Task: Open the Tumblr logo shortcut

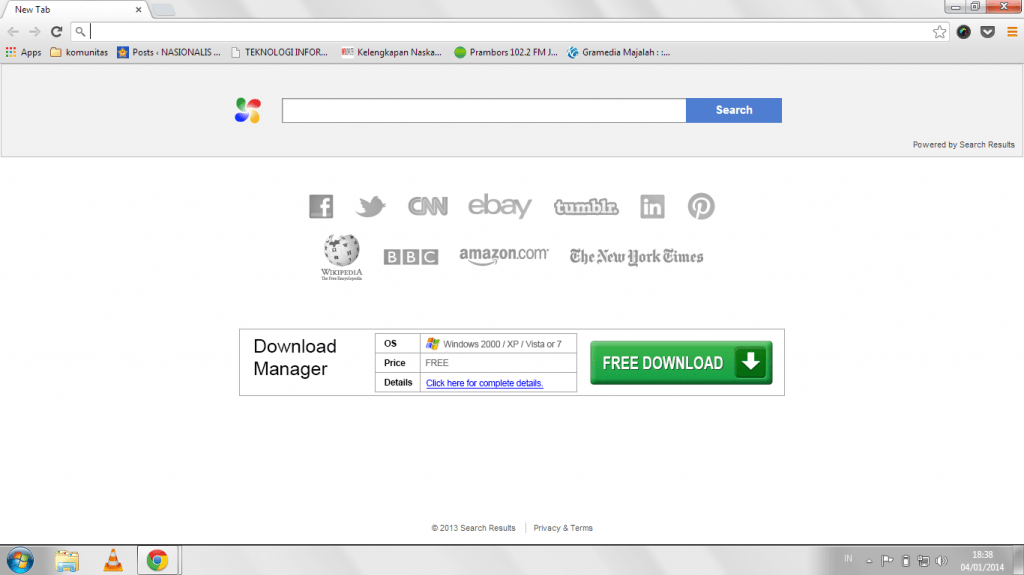Action: (x=586, y=207)
